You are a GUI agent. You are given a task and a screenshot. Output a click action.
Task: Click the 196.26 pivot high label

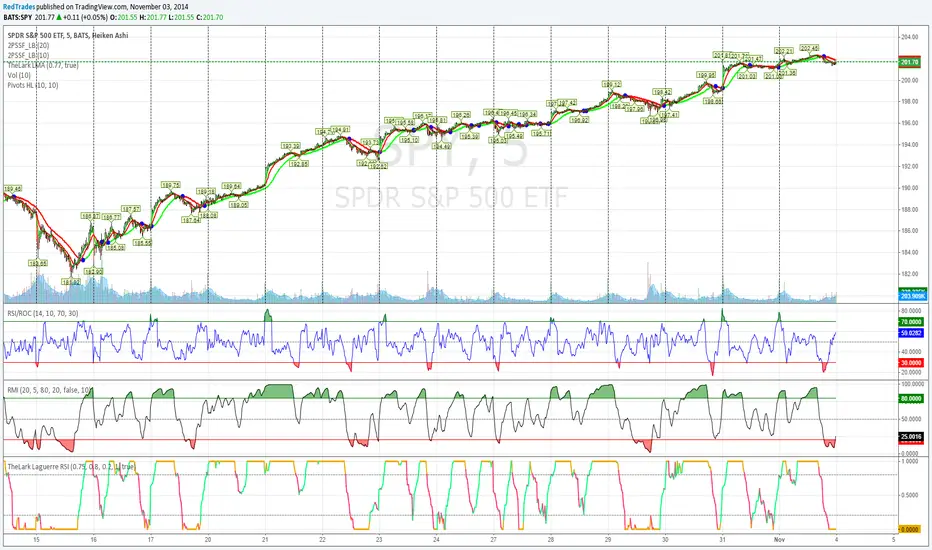click(461, 115)
